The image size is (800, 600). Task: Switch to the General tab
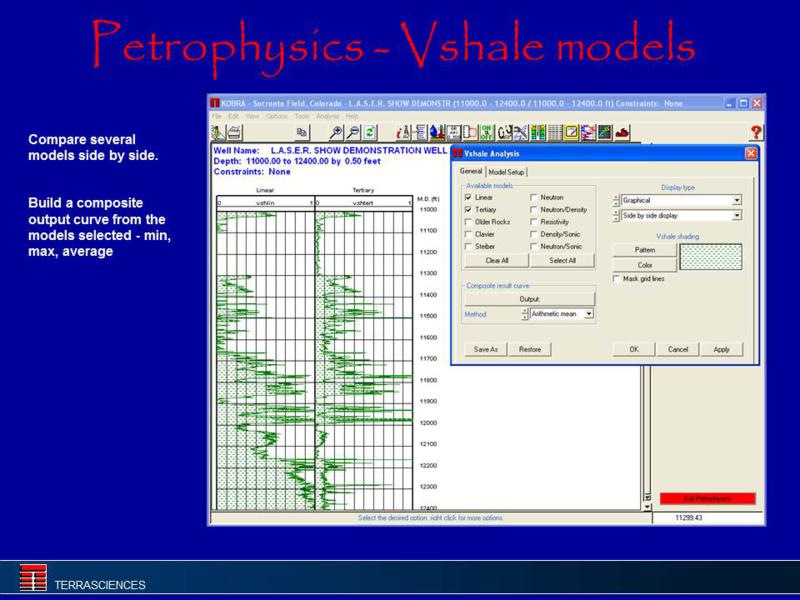(470, 171)
